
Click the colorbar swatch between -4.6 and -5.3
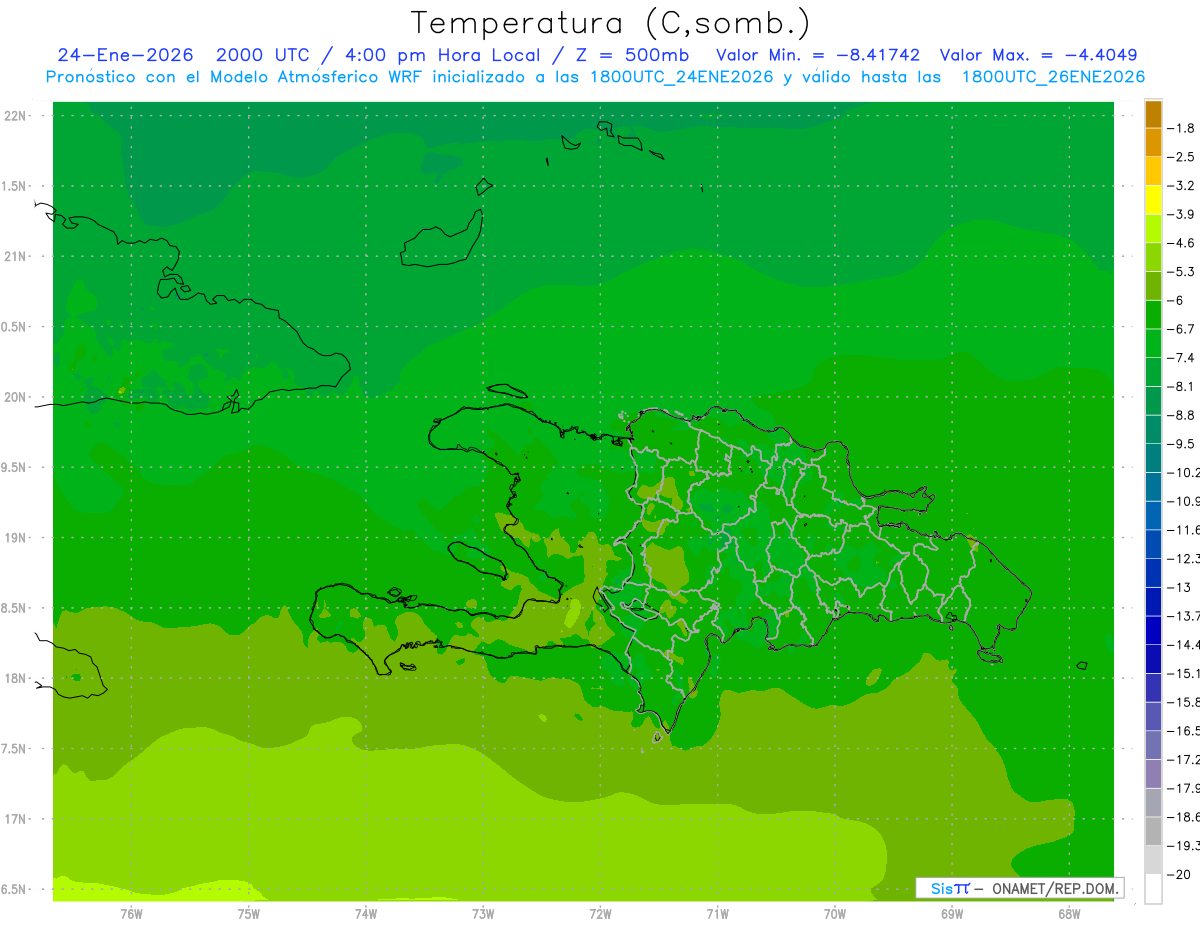pos(1153,258)
